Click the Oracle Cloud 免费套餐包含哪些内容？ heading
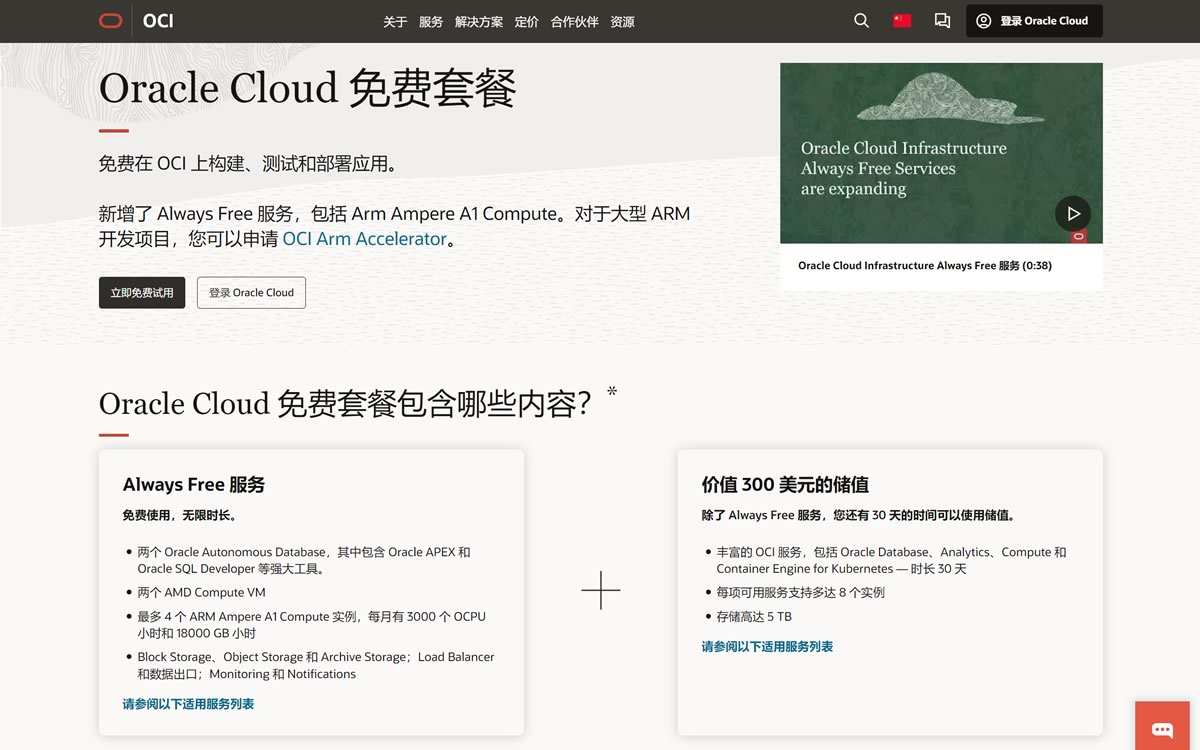The image size is (1200, 750). tap(345, 404)
